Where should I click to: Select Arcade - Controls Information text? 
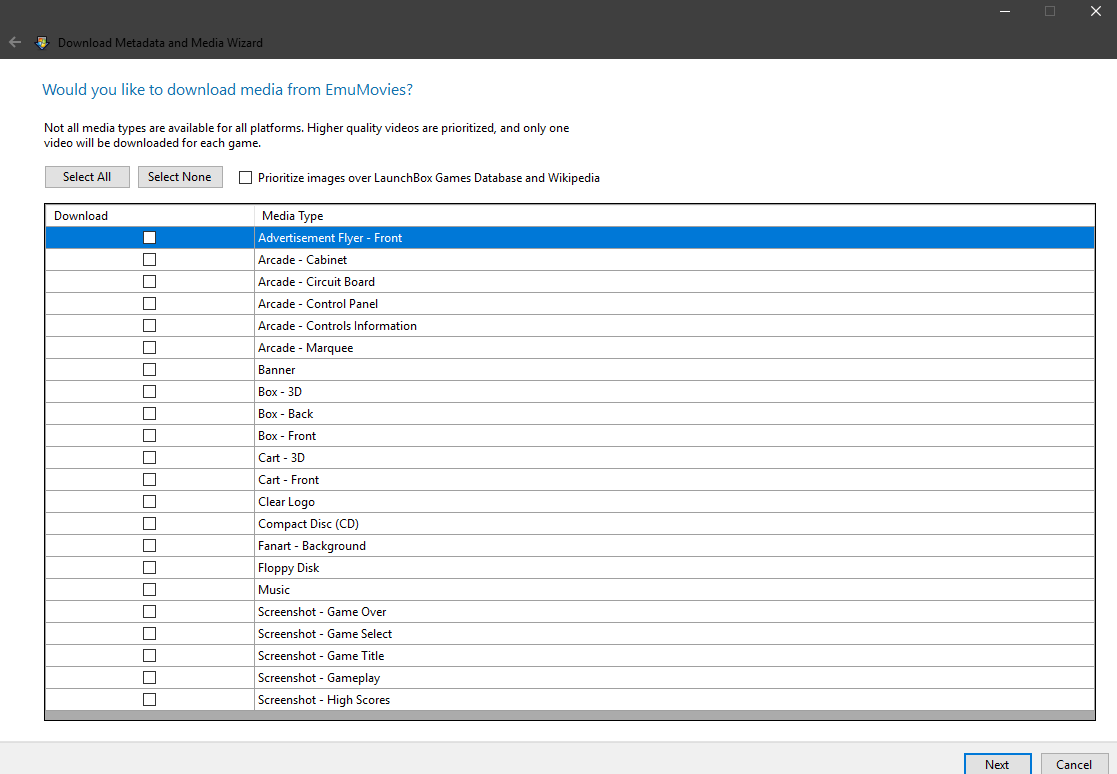[x=337, y=326]
